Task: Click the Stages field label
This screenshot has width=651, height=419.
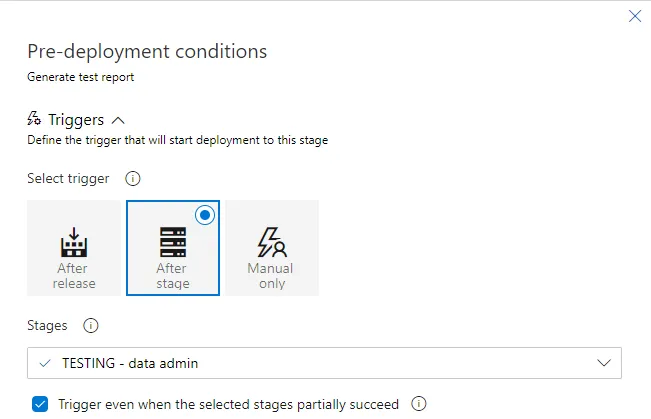Action: [x=47, y=325]
